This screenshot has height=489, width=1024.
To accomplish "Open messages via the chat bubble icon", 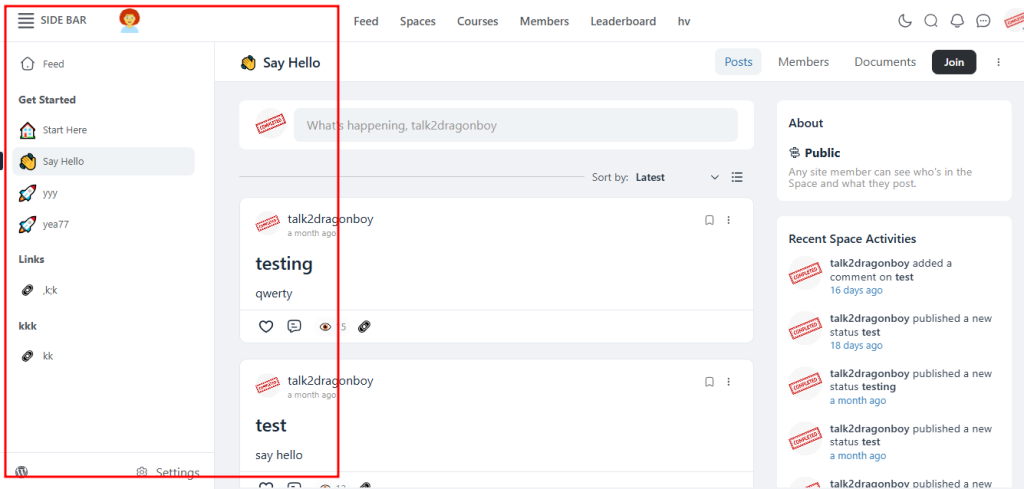I will [x=983, y=21].
